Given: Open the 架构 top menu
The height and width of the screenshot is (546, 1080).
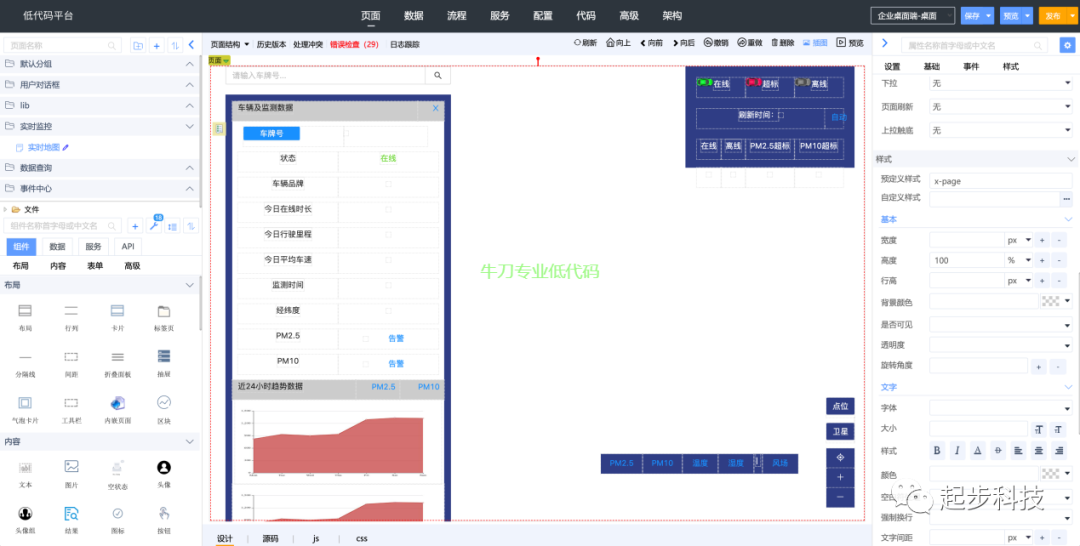Looking at the screenshot, I should pos(672,16).
